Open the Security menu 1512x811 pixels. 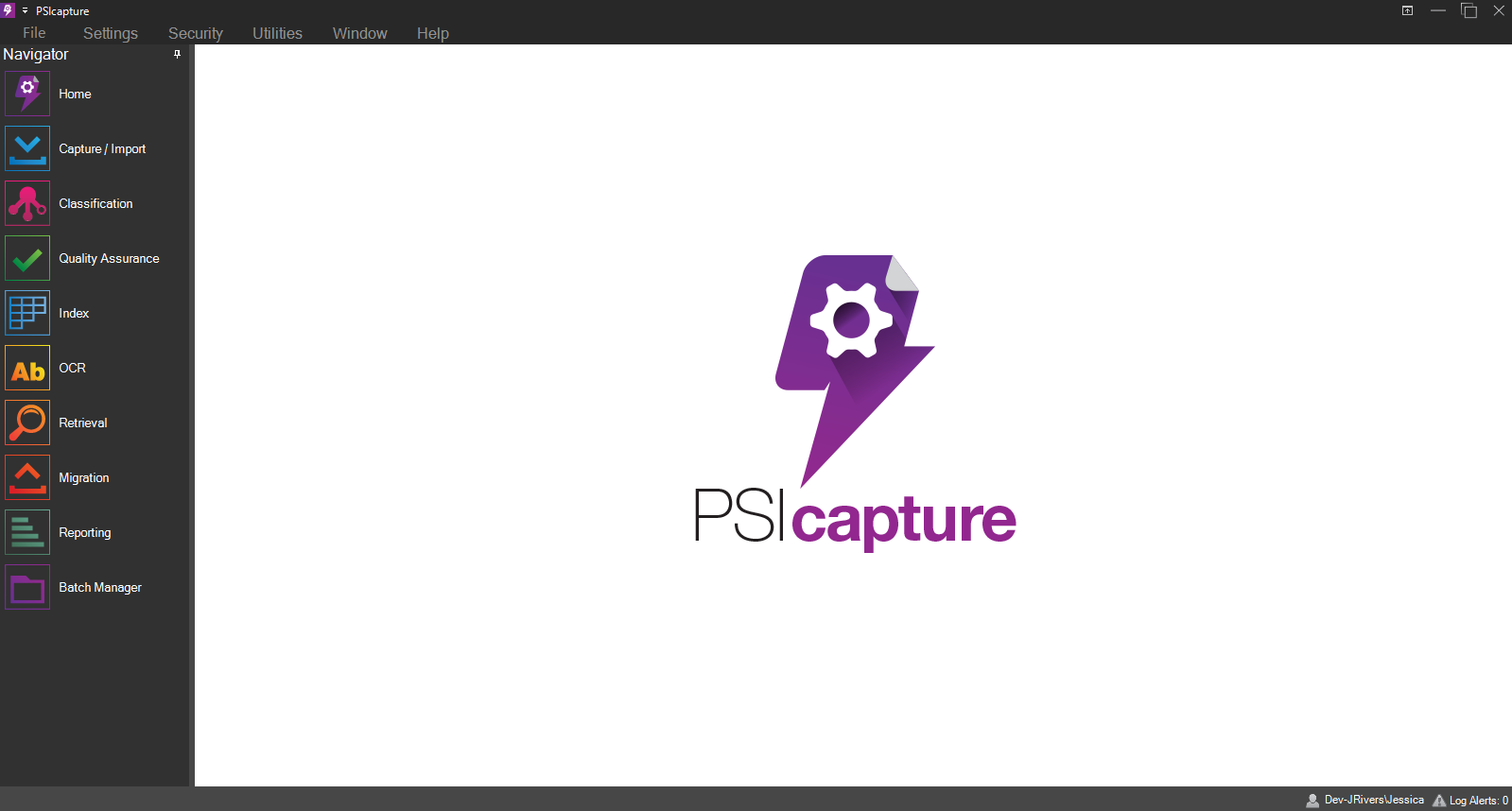[x=196, y=33]
